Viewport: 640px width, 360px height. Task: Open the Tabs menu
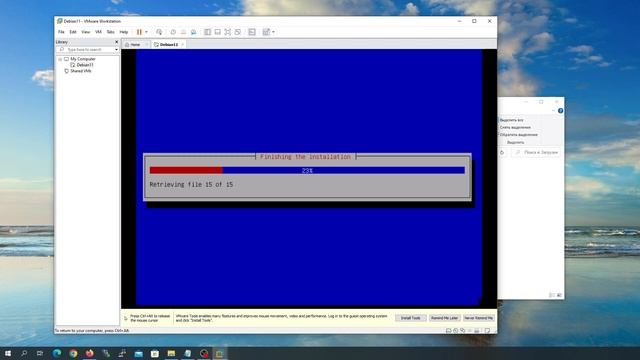tap(111, 32)
